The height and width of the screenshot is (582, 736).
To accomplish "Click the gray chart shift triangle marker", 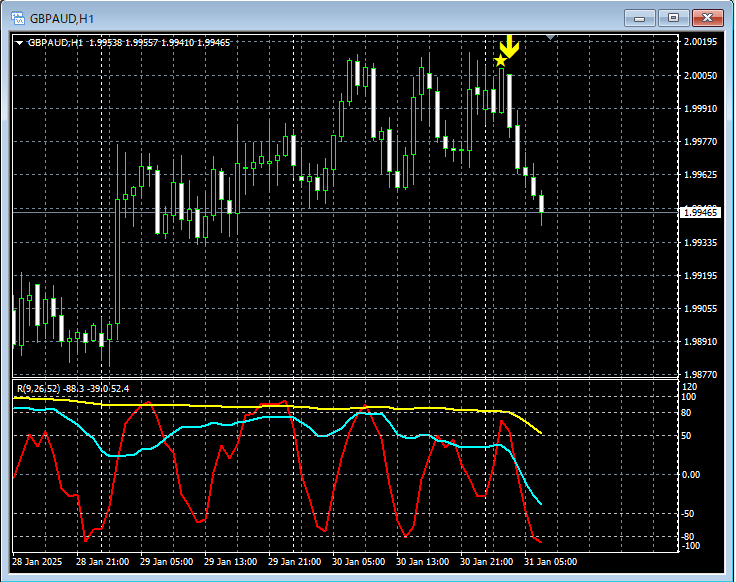I will pyautogui.click(x=550, y=37).
